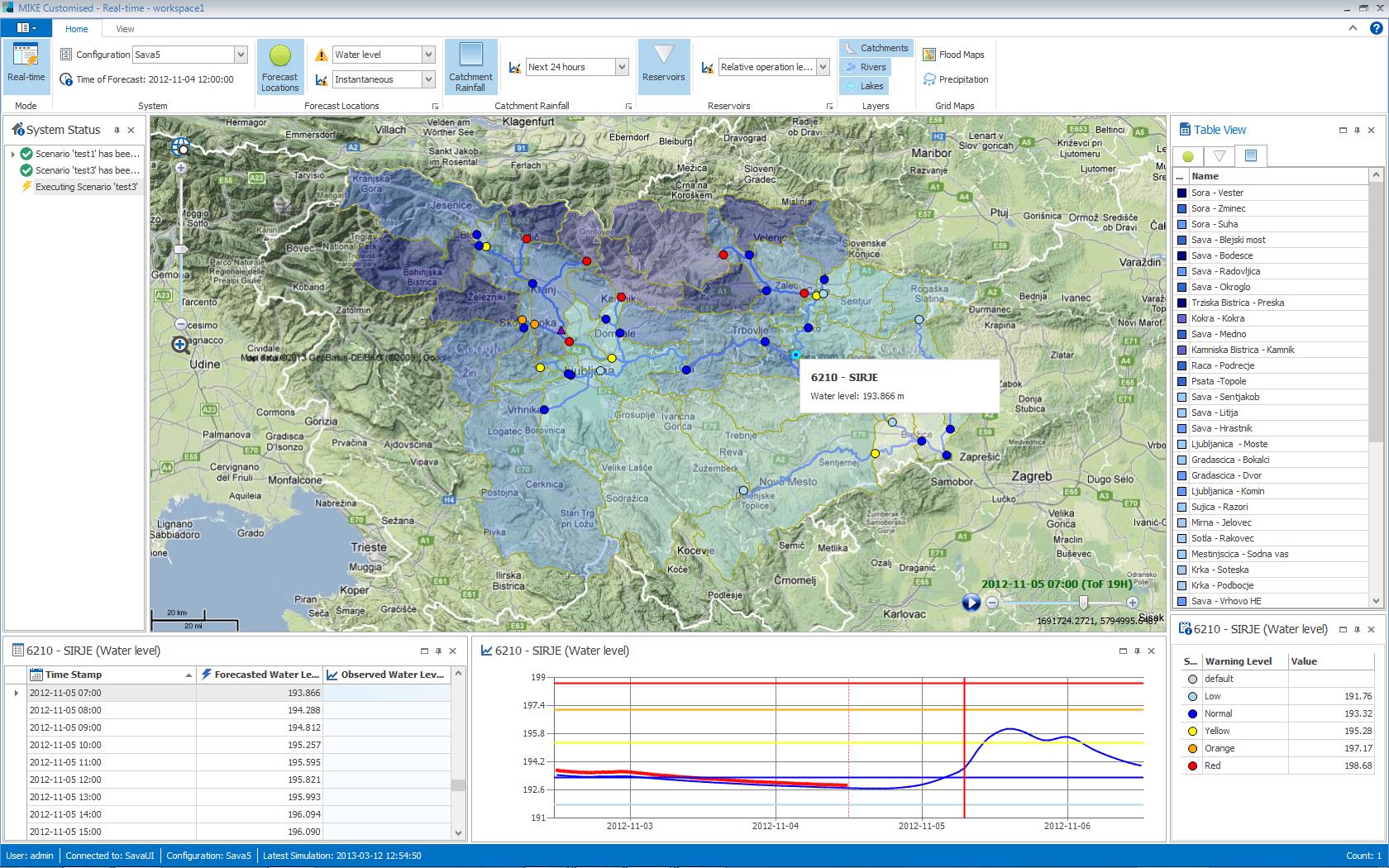Open Precipitation grid map

tap(956, 79)
